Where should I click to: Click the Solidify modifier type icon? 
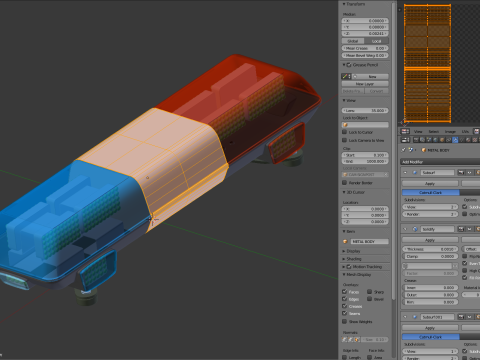coord(415,229)
